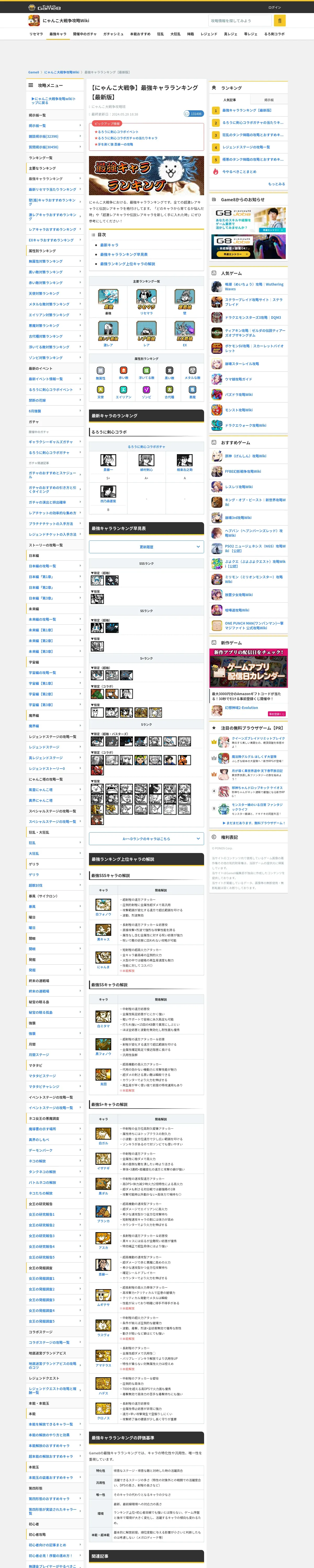The height and width of the screenshot is (1568, 314).
Task: Select the 壁 ranking icon
Action: tap(185, 299)
